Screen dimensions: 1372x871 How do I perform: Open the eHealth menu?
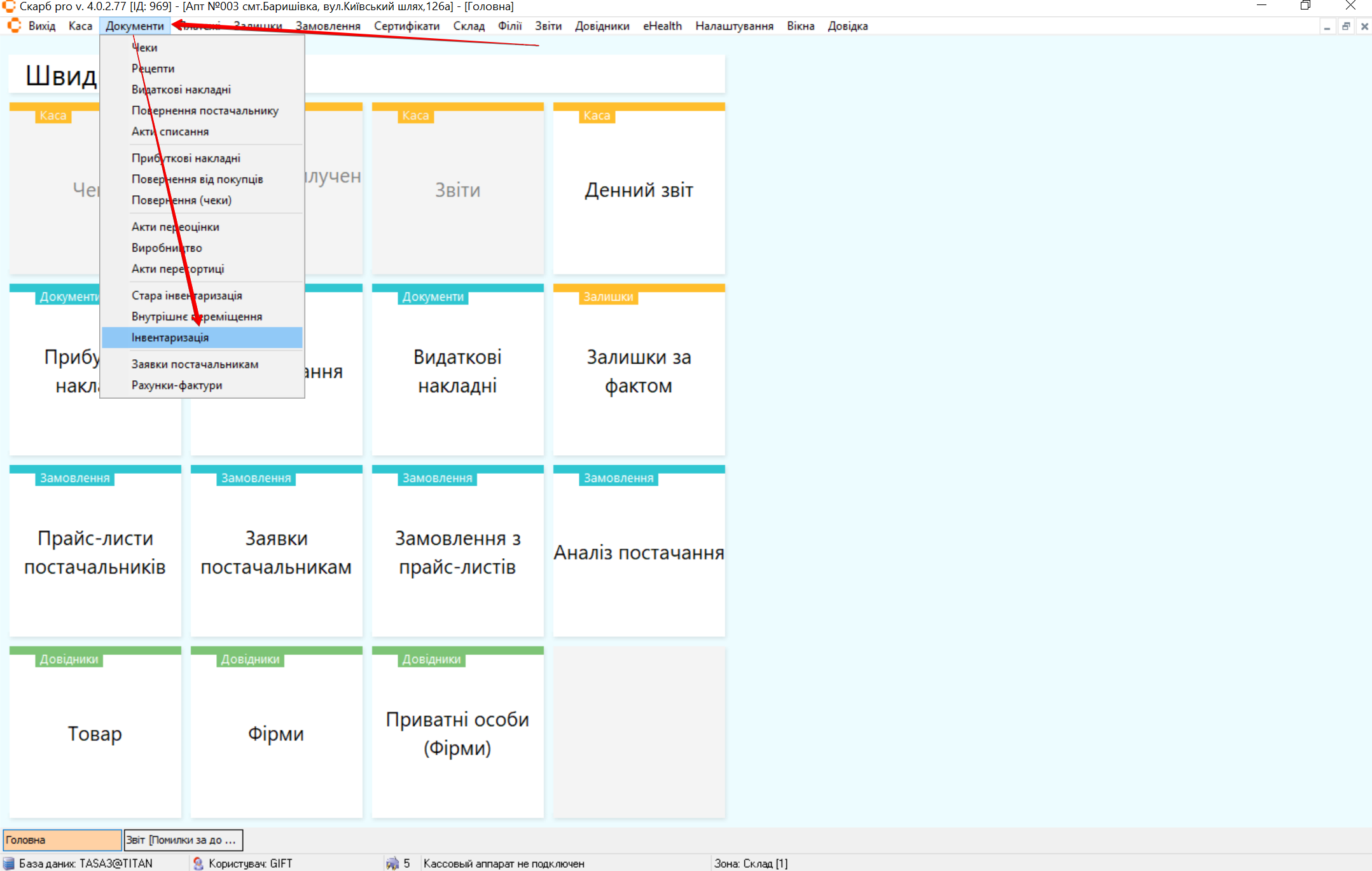662,26
